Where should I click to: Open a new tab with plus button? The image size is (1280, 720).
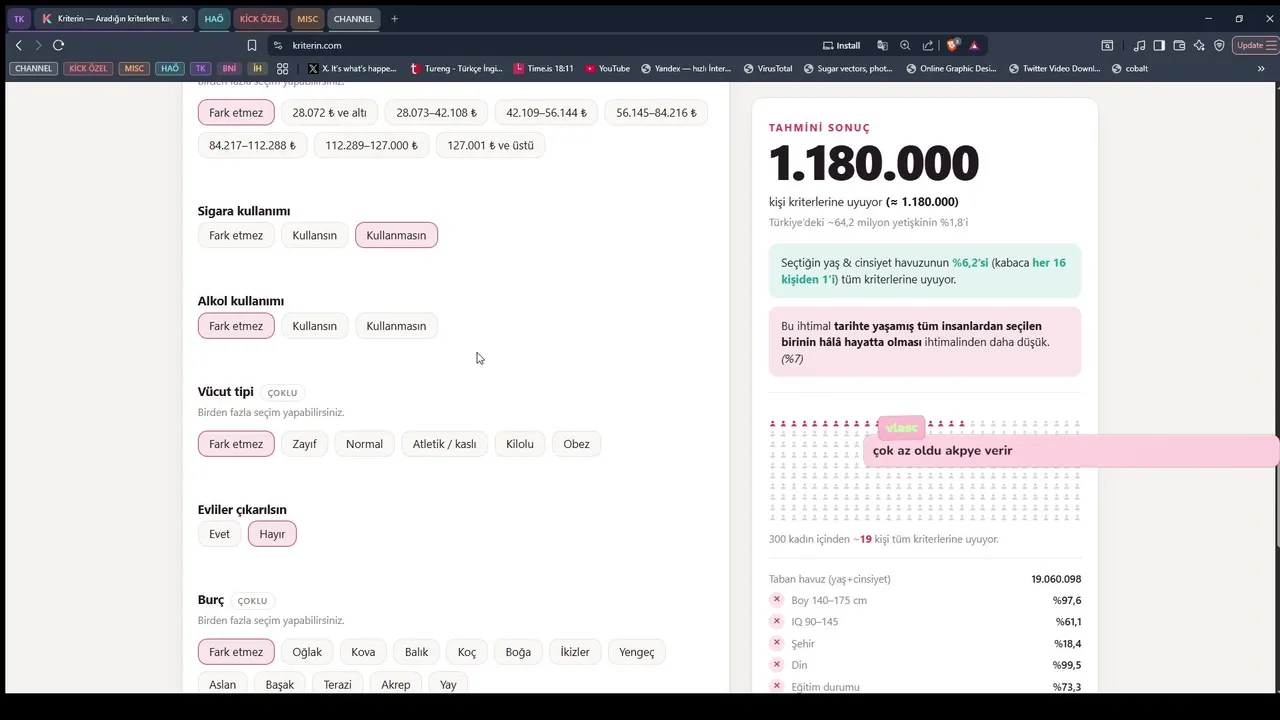click(395, 19)
